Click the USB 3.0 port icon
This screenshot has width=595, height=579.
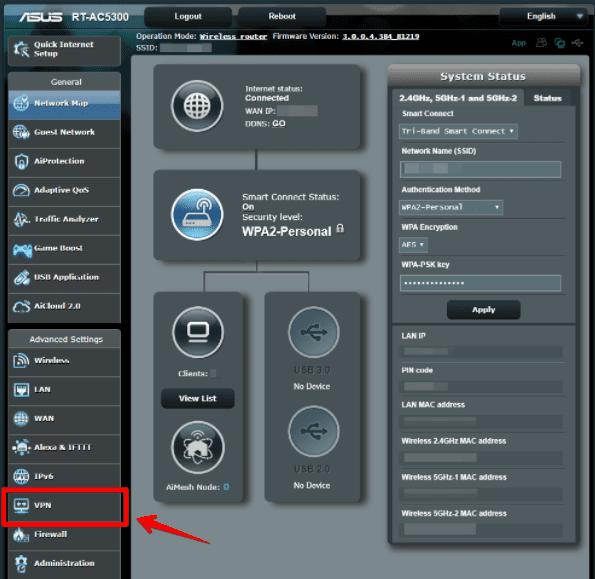[314, 332]
